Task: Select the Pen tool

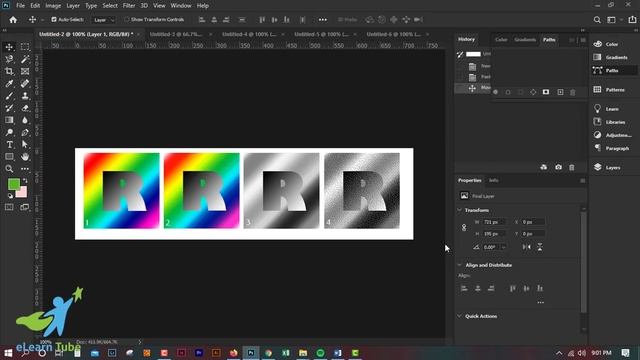Action: 25,132
